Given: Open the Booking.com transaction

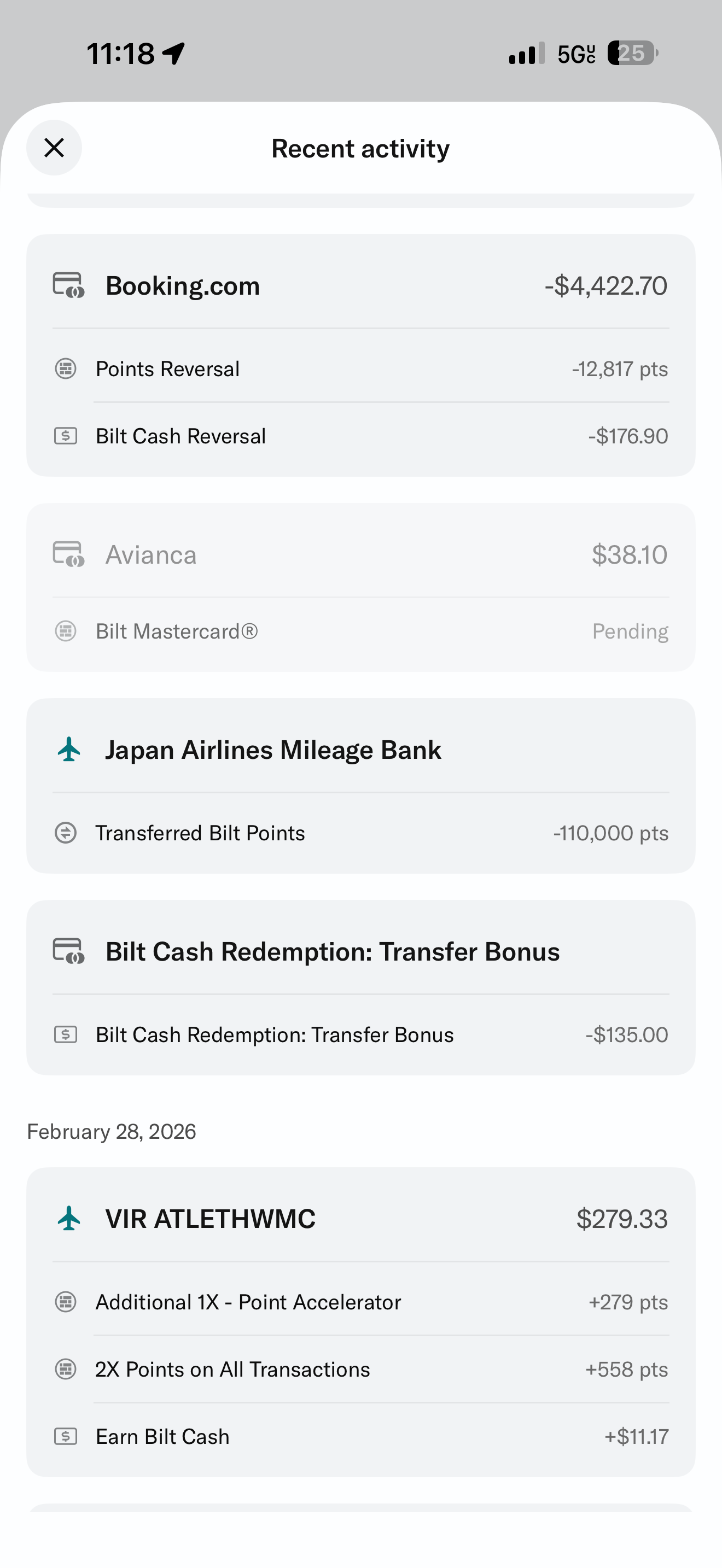Looking at the screenshot, I should point(183,285).
